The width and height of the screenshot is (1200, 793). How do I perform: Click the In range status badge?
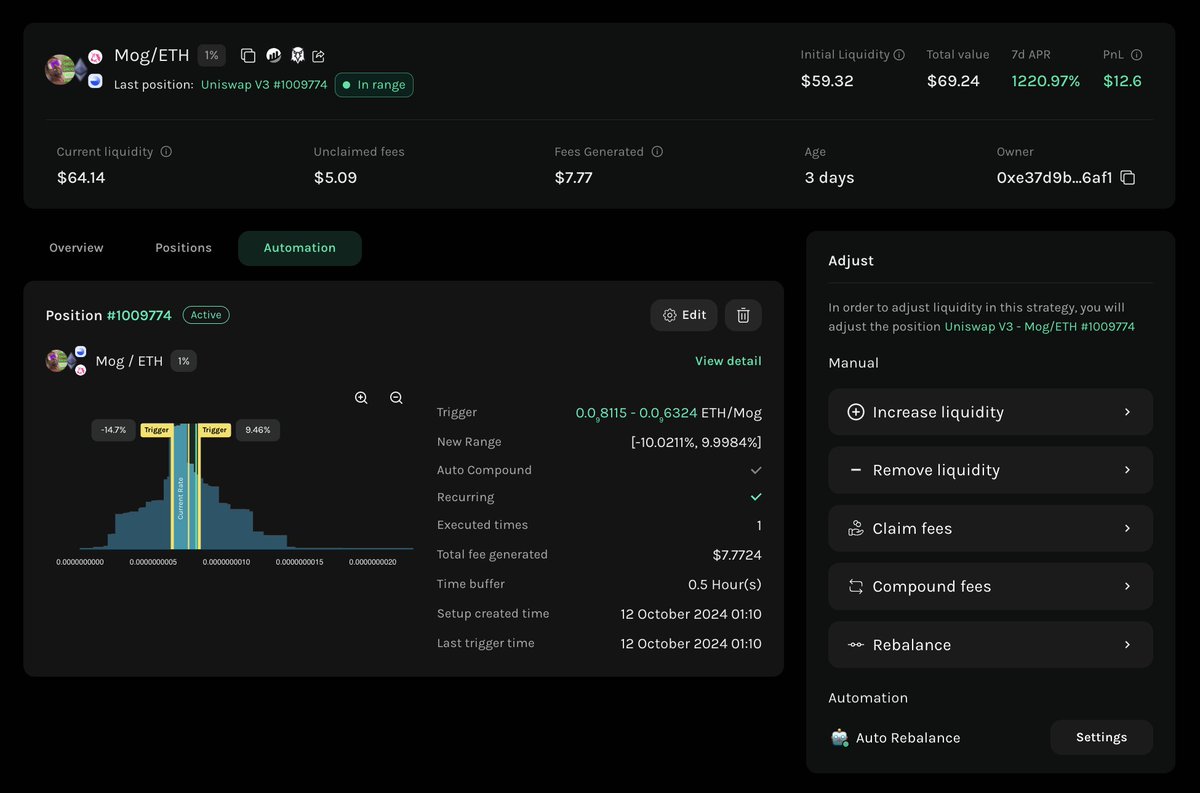tap(374, 85)
